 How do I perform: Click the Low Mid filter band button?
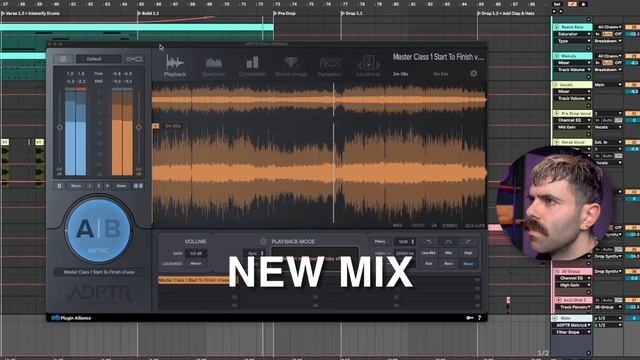429,253
